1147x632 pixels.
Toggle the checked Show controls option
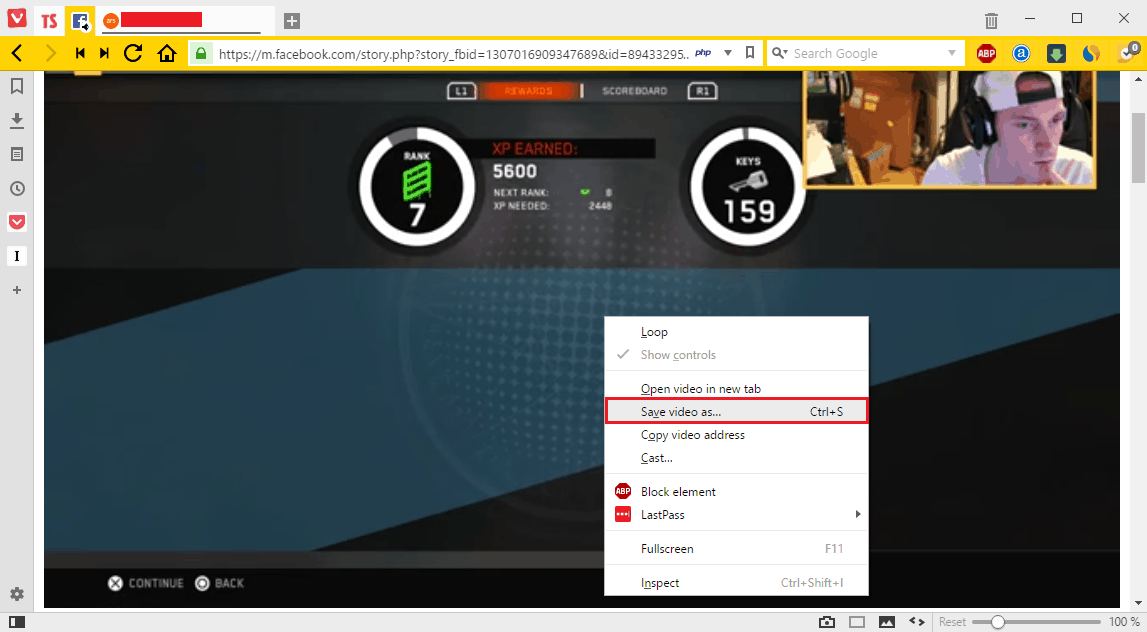(x=737, y=355)
